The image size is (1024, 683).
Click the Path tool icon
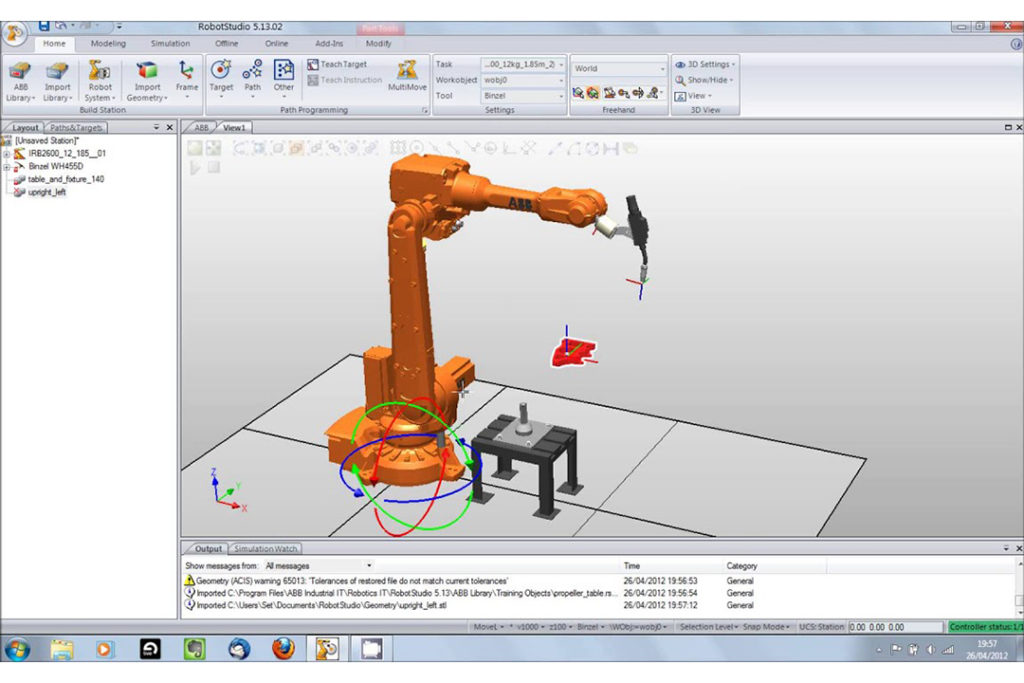pyautogui.click(x=252, y=70)
